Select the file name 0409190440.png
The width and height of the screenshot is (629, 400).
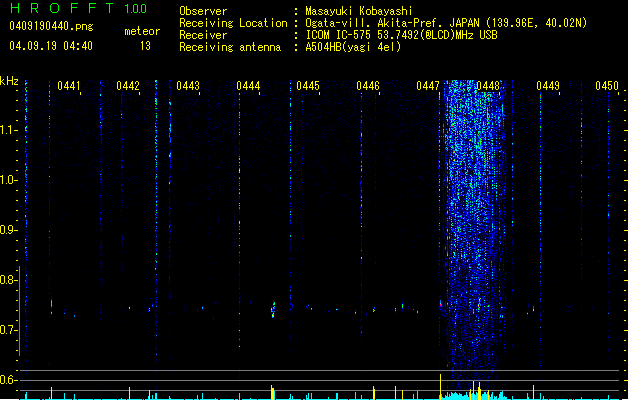tap(51, 26)
